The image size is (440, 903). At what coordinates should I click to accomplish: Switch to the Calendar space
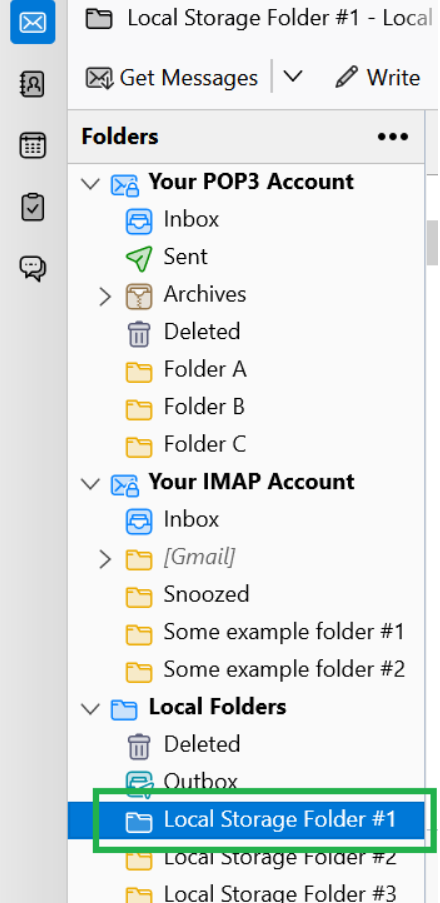tap(33, 145)
